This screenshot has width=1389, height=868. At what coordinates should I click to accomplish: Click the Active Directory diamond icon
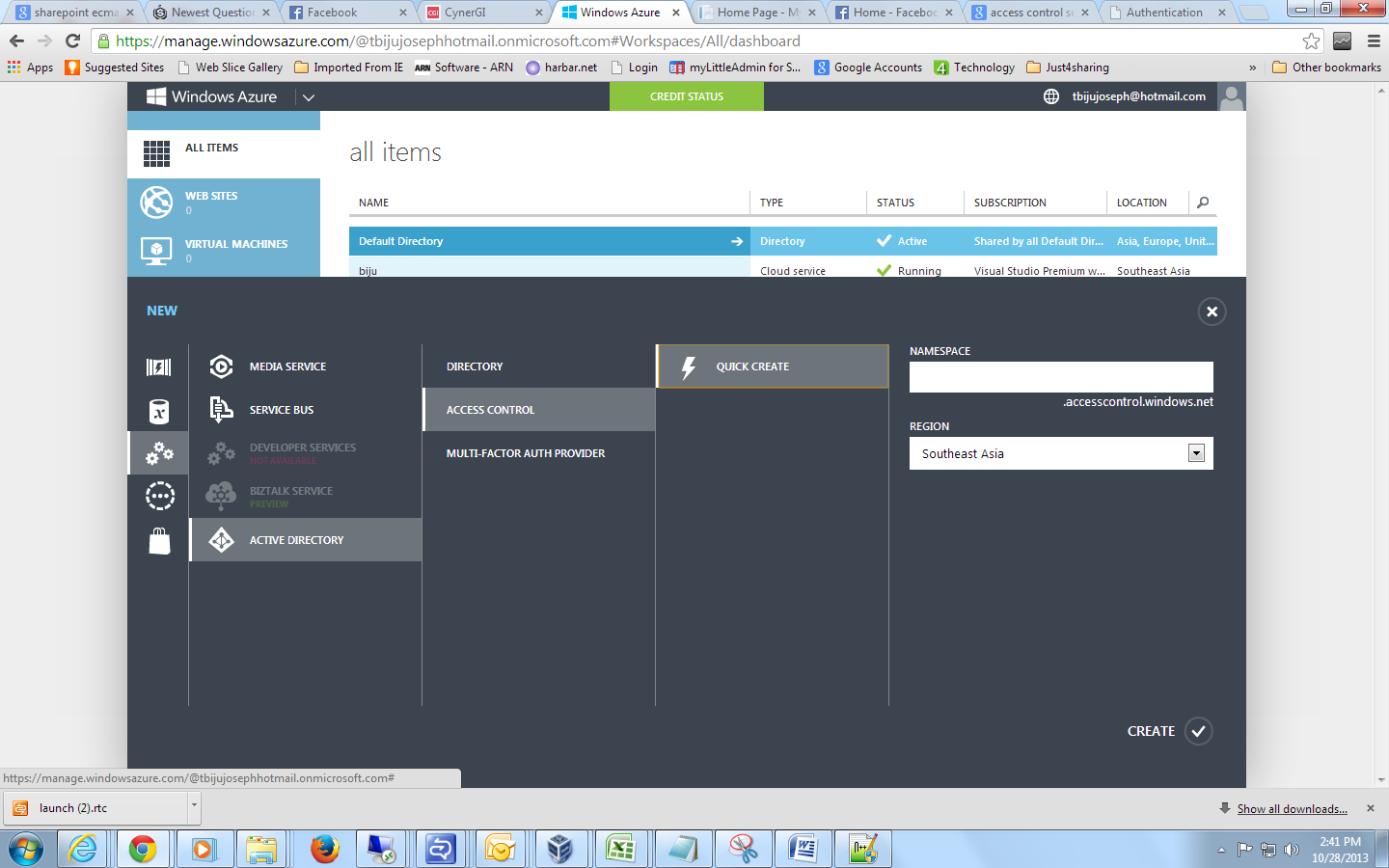point(221,540)
